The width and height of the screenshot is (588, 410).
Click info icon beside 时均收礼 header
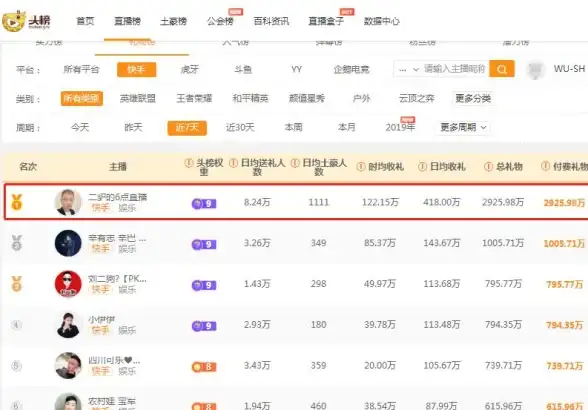(x=361, y=167)
